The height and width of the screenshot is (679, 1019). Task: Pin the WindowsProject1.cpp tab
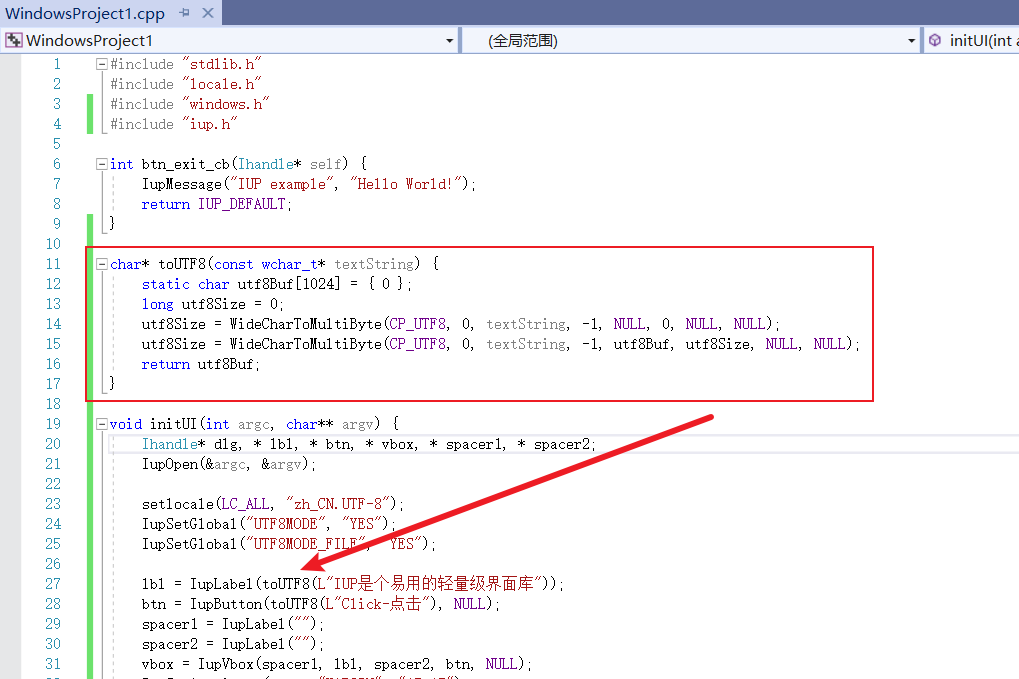tap(185, 12)
